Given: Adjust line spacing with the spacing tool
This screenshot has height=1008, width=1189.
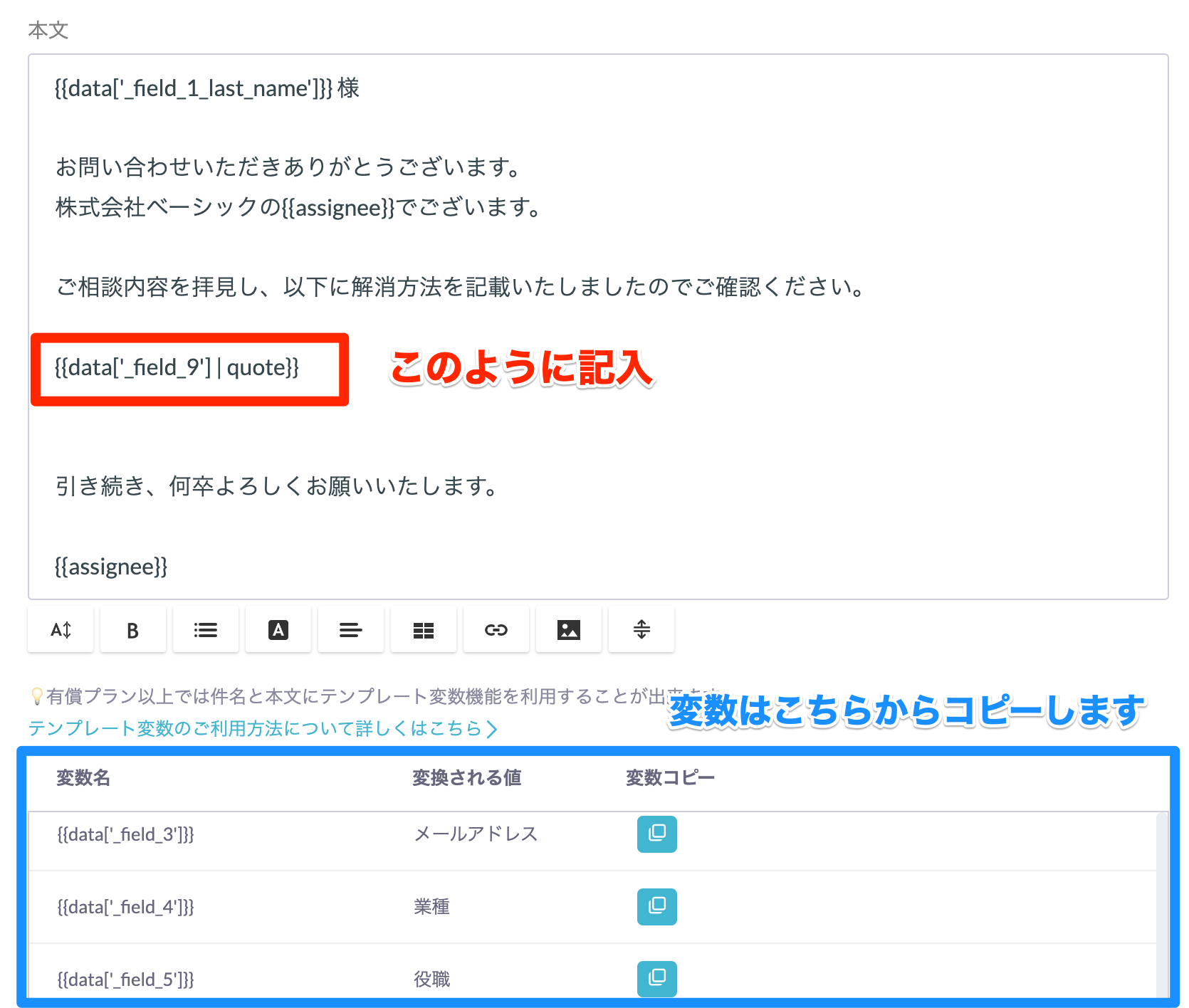Looking at the screenshot, I should pos(640,629).
